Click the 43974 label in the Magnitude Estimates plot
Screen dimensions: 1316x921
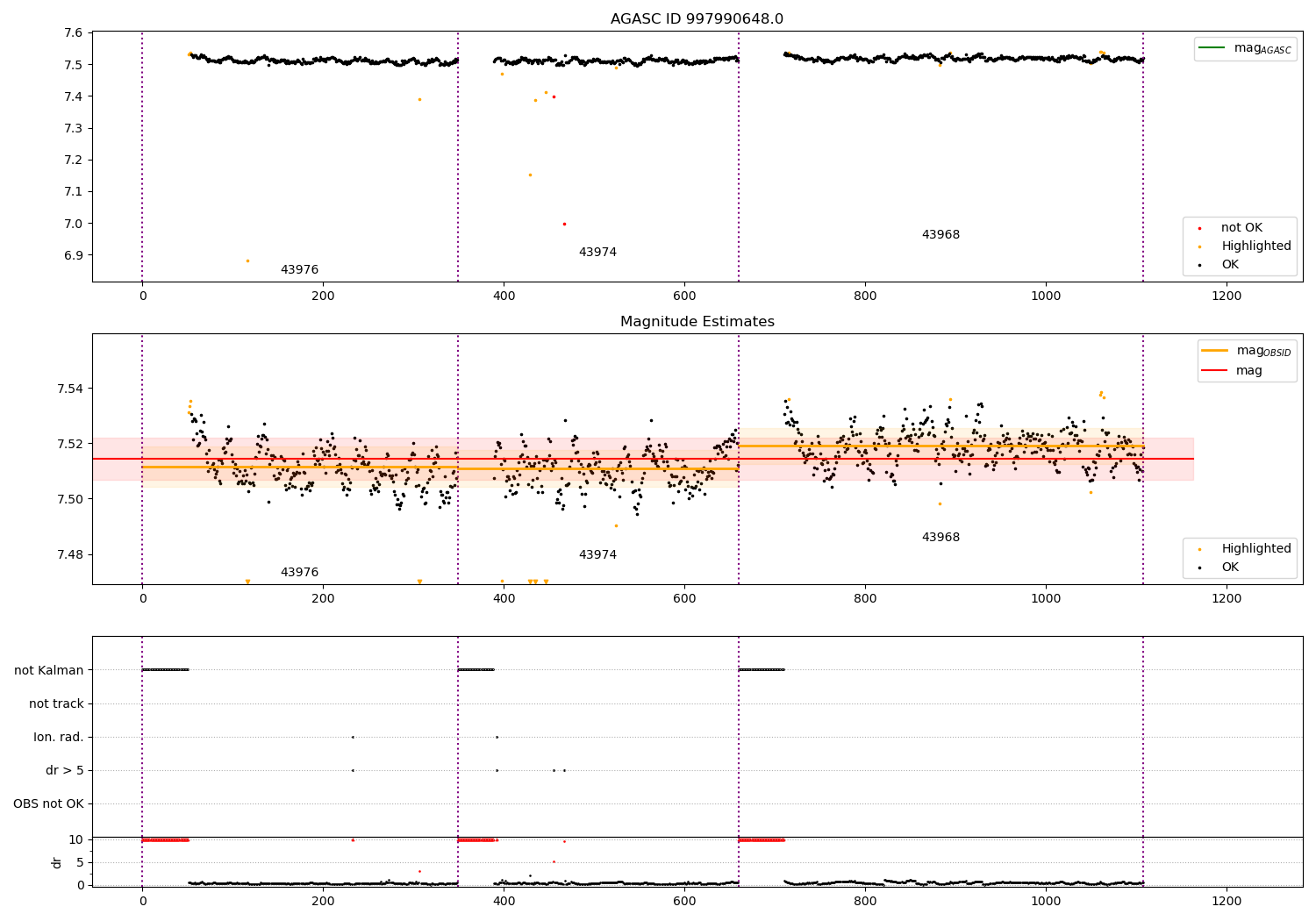[x=597, y=555]
